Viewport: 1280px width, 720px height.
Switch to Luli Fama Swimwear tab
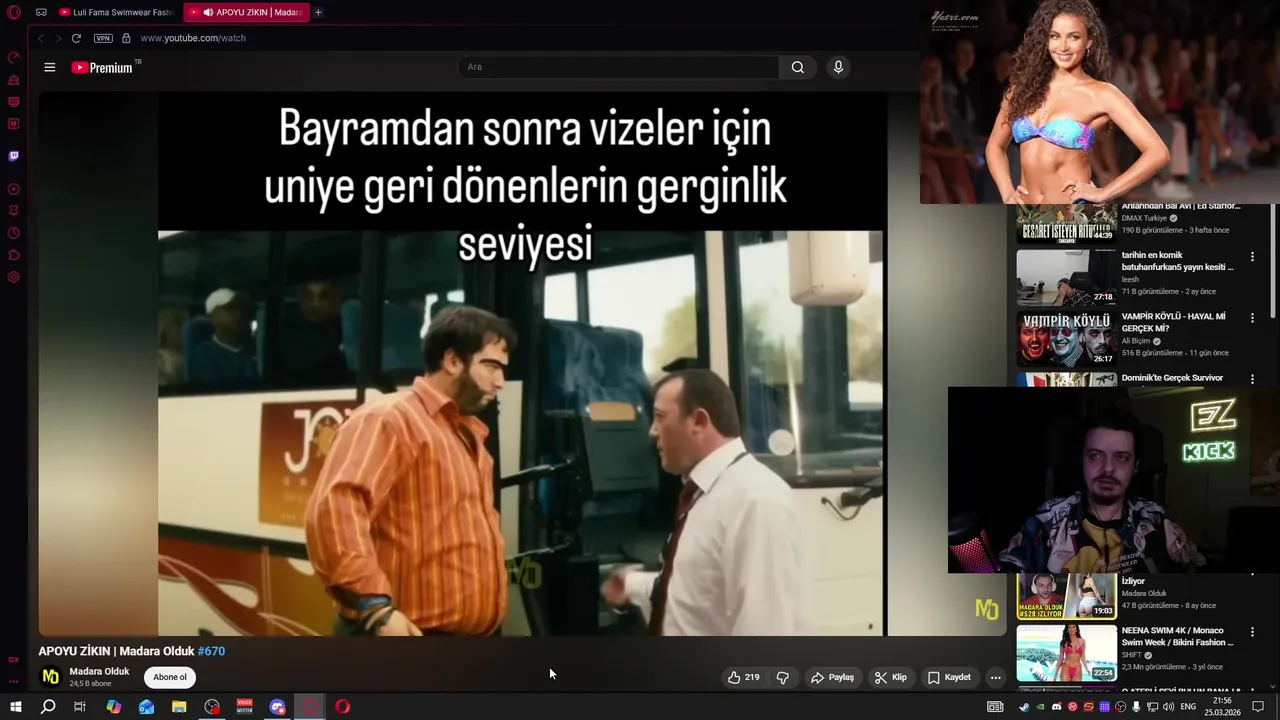click(115, 12)
